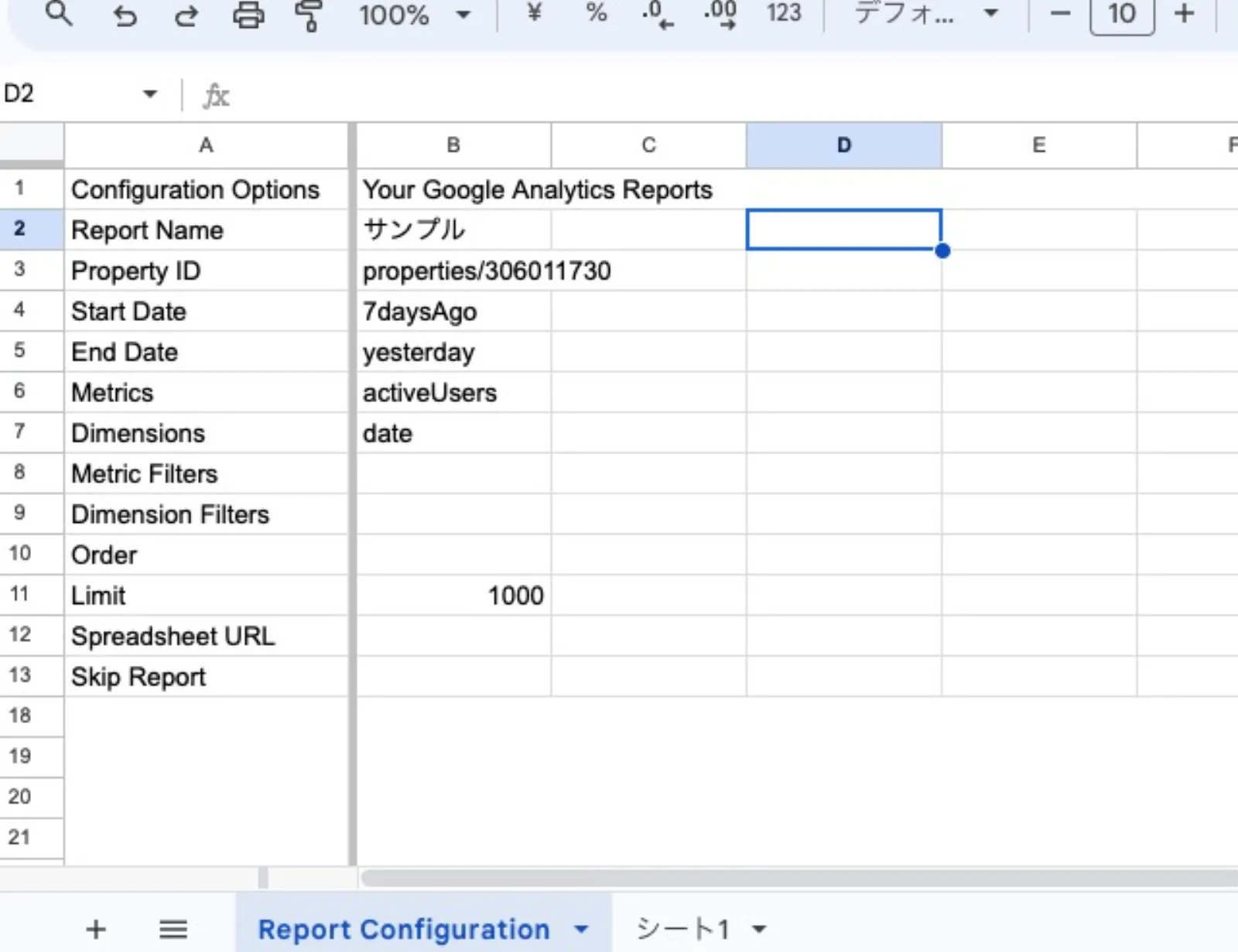Screen dimensions: 1238x952
Task: Select column A header
Action: pos(206,145)
